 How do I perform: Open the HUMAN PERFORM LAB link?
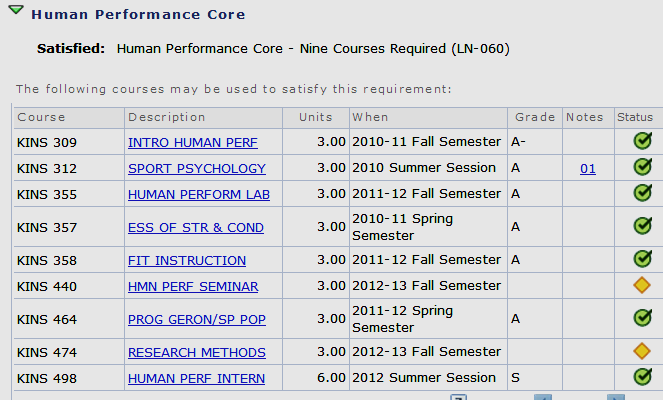coord(199,195)
